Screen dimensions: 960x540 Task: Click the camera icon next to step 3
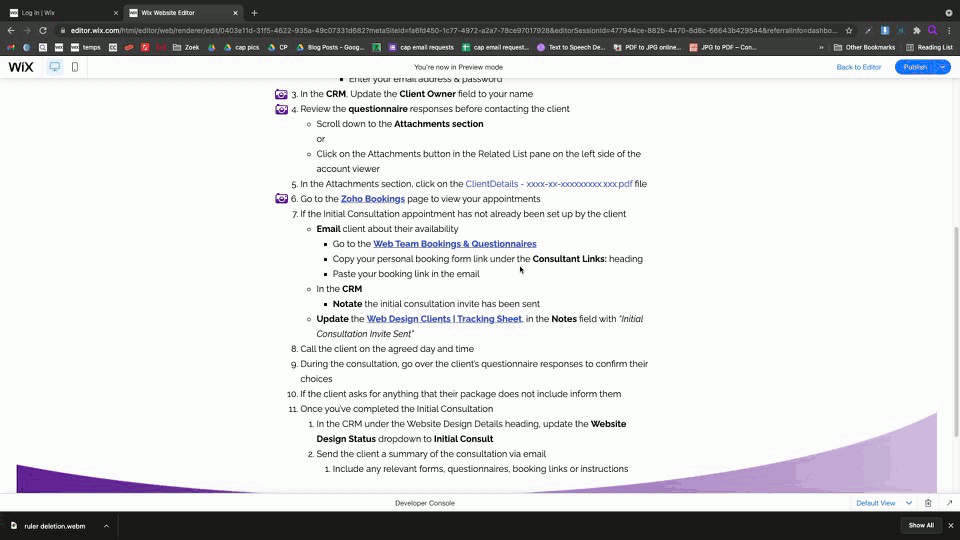tap(281, 94)
